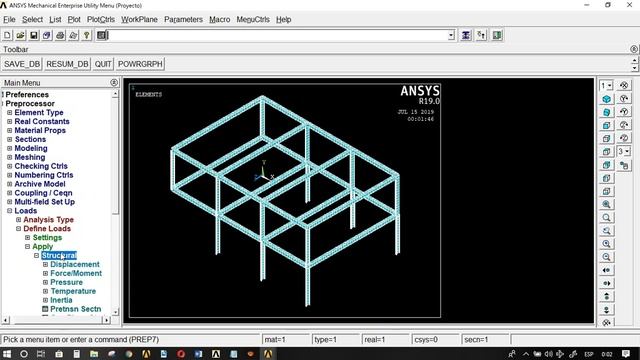Click the Pan Model Down arrow icon

click(x=607, y=310)
